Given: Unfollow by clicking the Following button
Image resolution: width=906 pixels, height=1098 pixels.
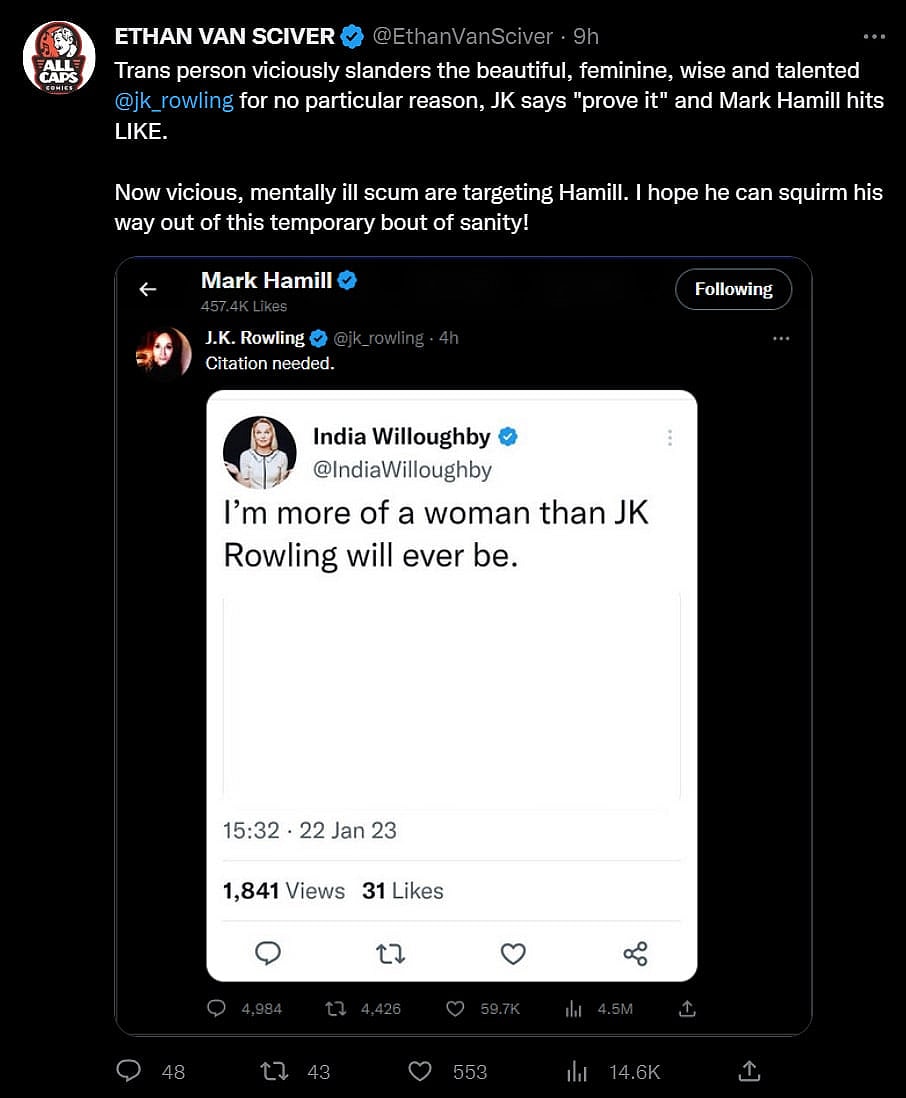Looking at the screenshot, I should coord(733,289).
